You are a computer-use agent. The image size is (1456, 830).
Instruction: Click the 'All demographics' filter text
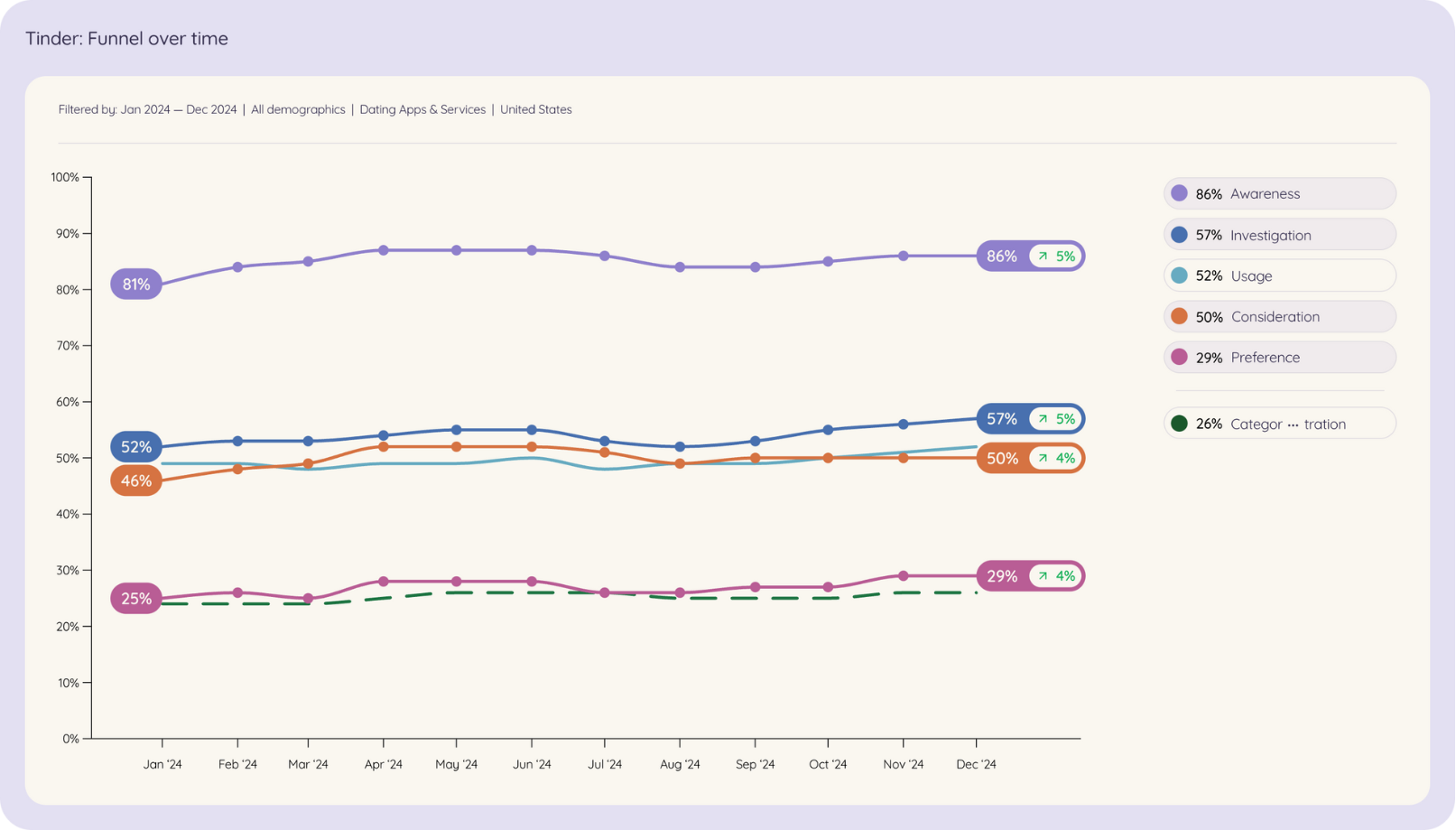tap(298, 109)
